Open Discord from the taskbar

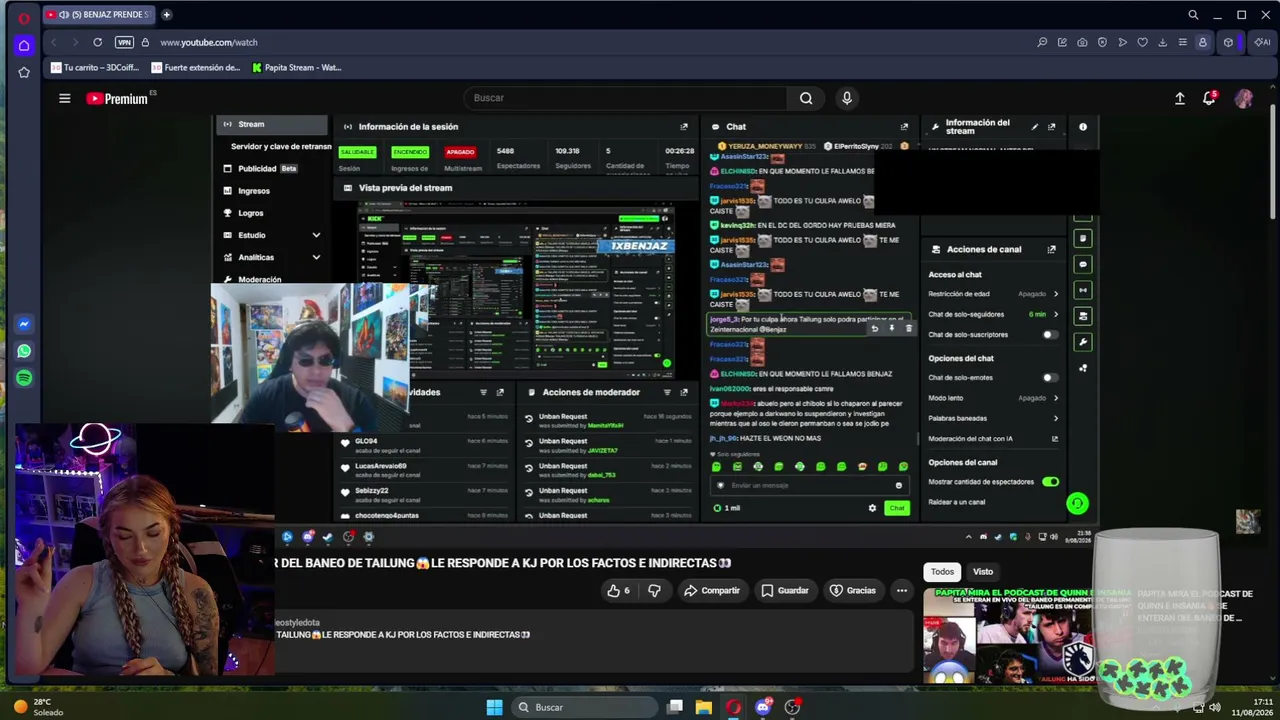click(x=763, y=707)
